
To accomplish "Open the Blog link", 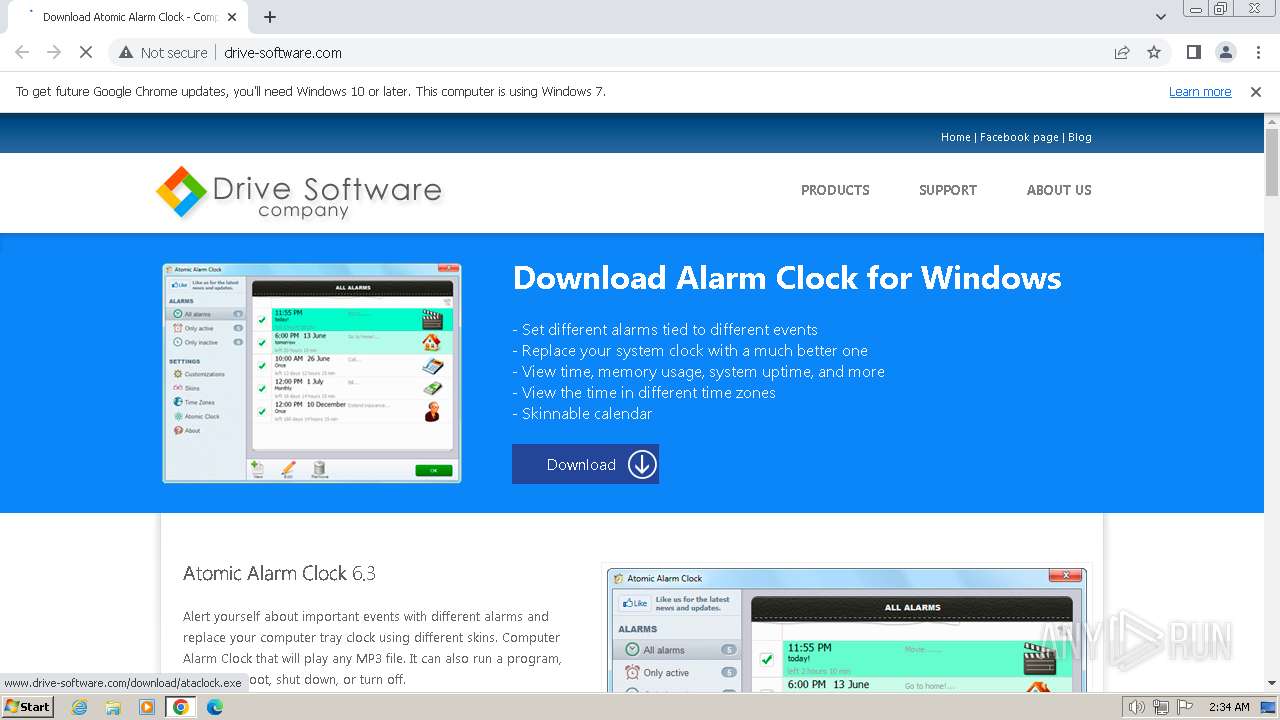I will [x=1080, y=137].
